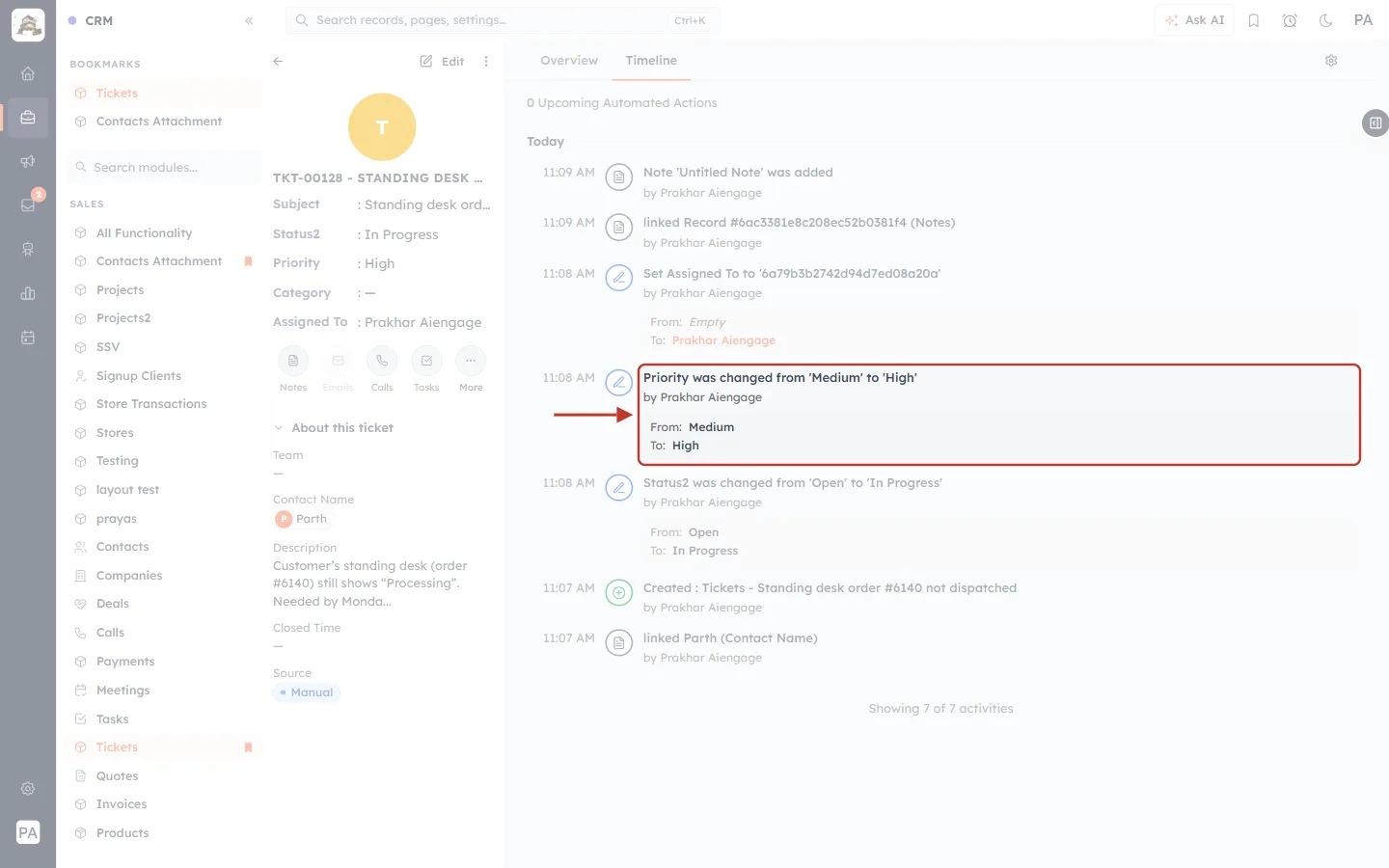Open the megaphone marketing icon in left rail

(x=28, y=161)
